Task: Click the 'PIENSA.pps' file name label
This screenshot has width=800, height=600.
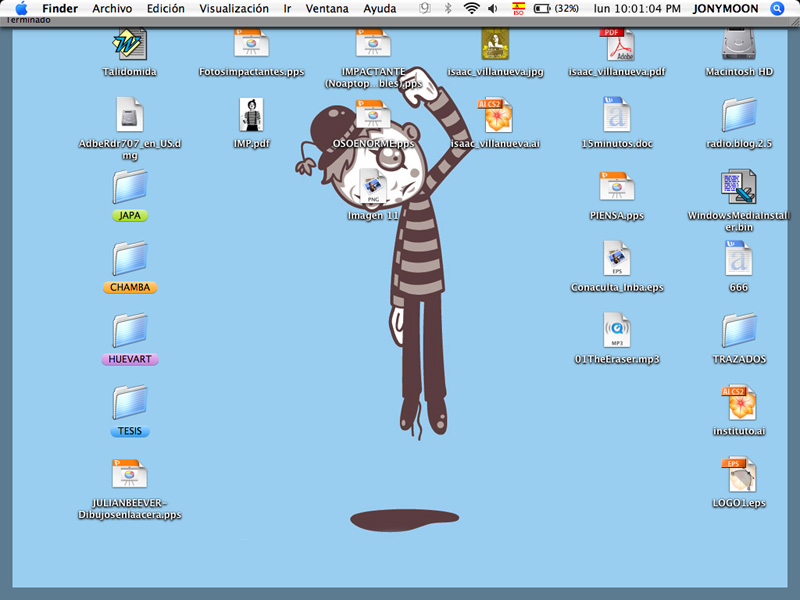Action: point(617,215)
